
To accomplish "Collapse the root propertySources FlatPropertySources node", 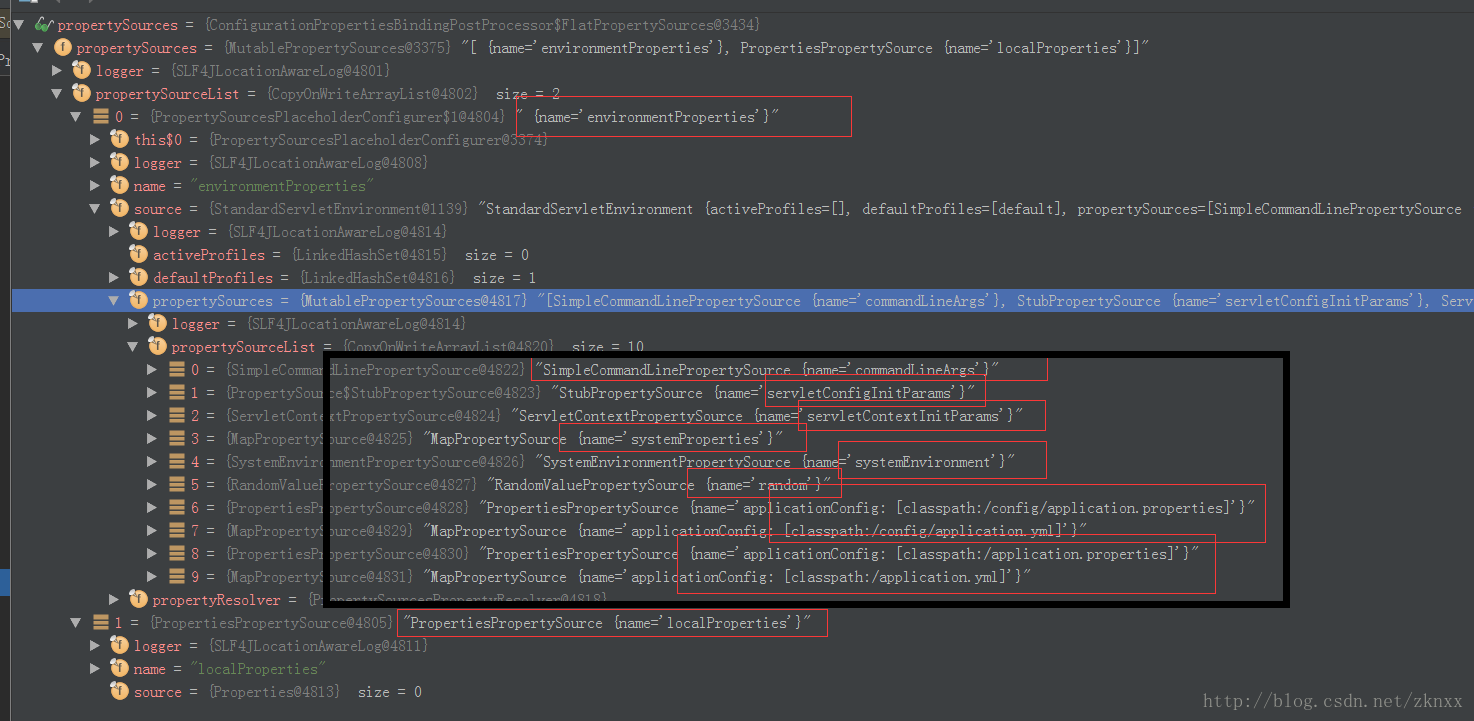I will coord(20,24).
